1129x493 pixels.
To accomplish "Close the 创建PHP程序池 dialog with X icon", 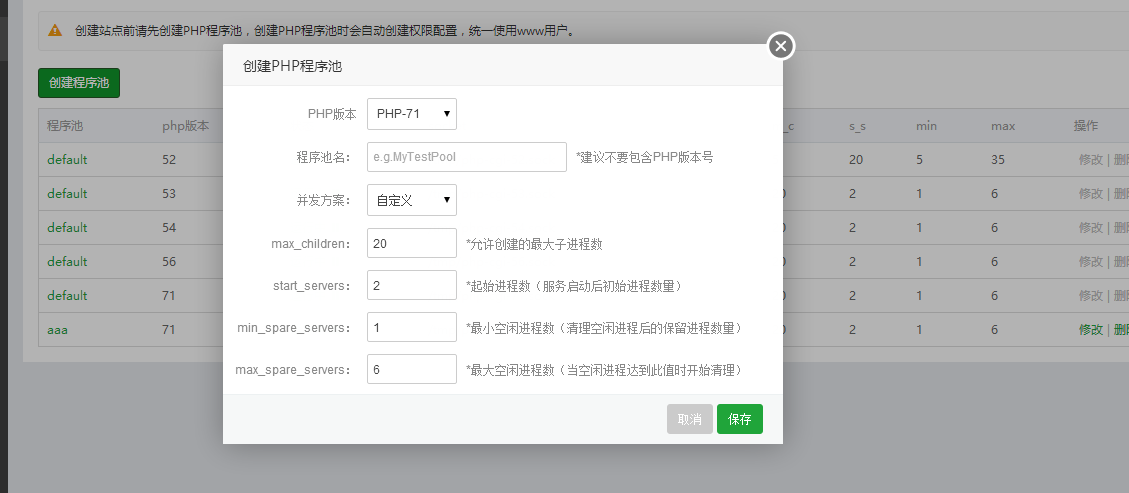I will (781, 46).
